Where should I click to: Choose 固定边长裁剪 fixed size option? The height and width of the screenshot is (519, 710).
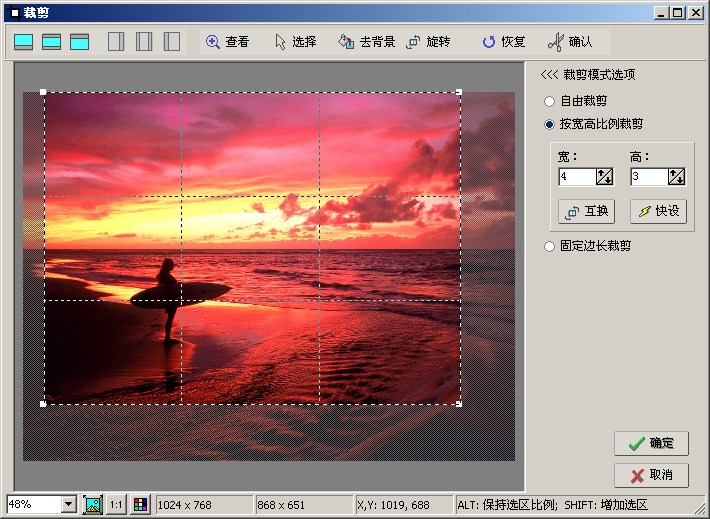click(549, 246)
